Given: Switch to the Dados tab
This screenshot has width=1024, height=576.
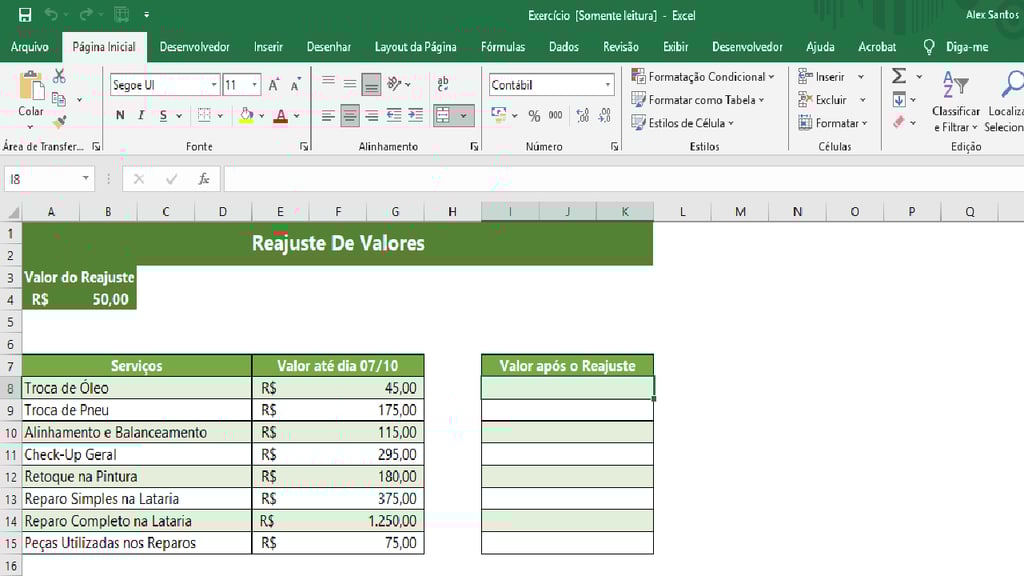Looking at the screenshot, I should 564,47.
